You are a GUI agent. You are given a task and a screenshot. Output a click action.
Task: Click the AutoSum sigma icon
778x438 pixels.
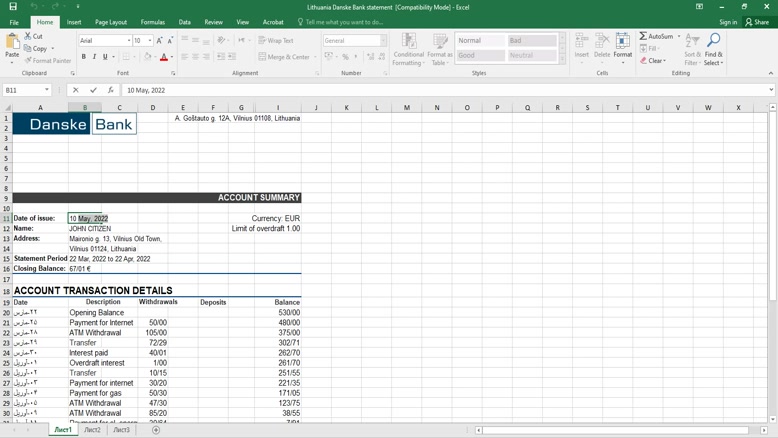(x=644, y=36)
